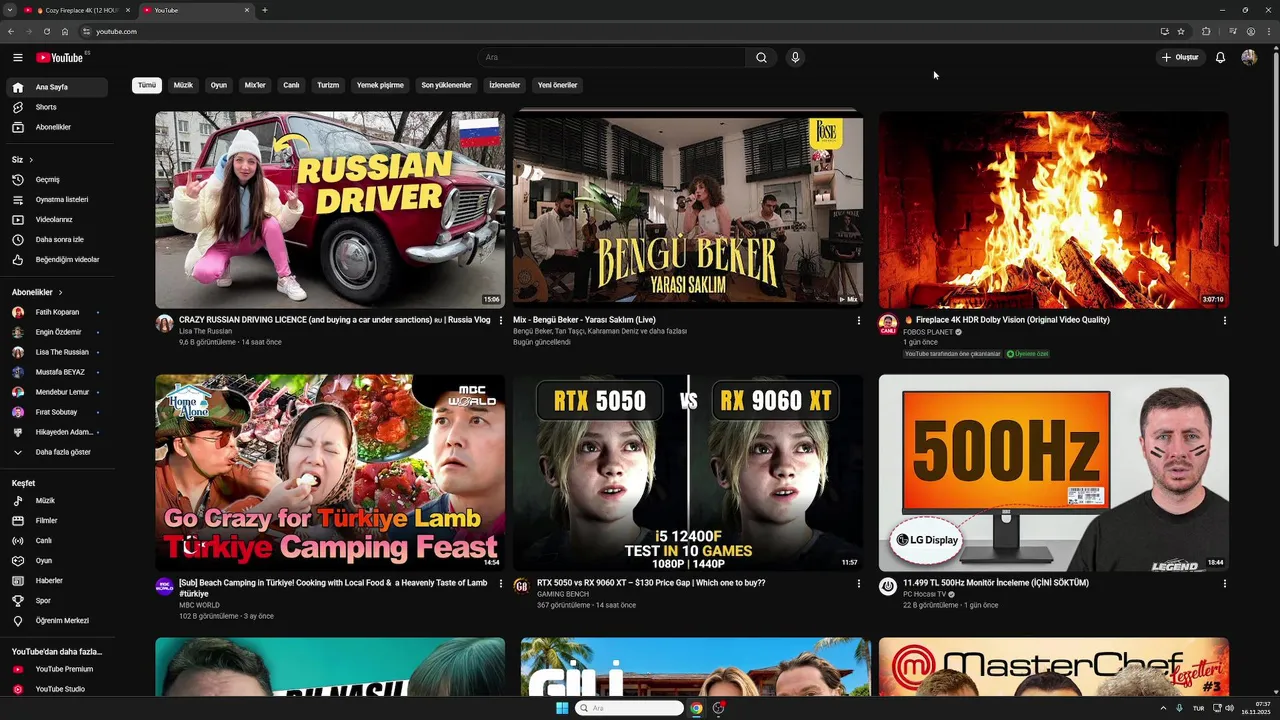1280x720 pixels.
Task: Open the hamburger guide menu
Action: pos(18,58)
